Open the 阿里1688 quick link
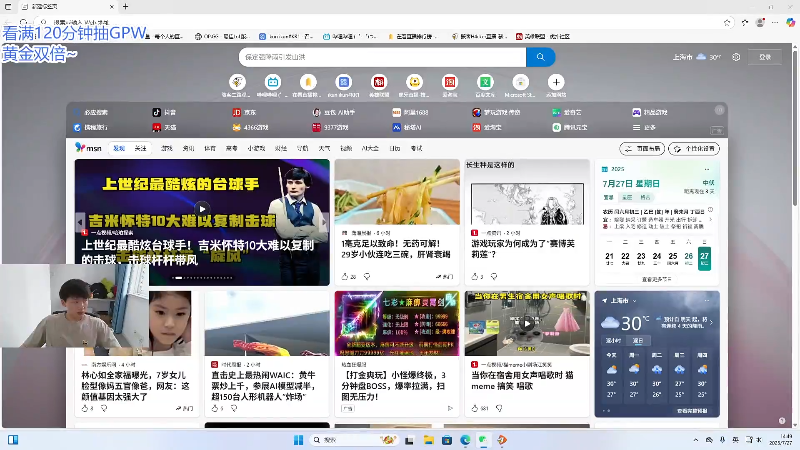800x450 pixels. [x=410, y=112]
